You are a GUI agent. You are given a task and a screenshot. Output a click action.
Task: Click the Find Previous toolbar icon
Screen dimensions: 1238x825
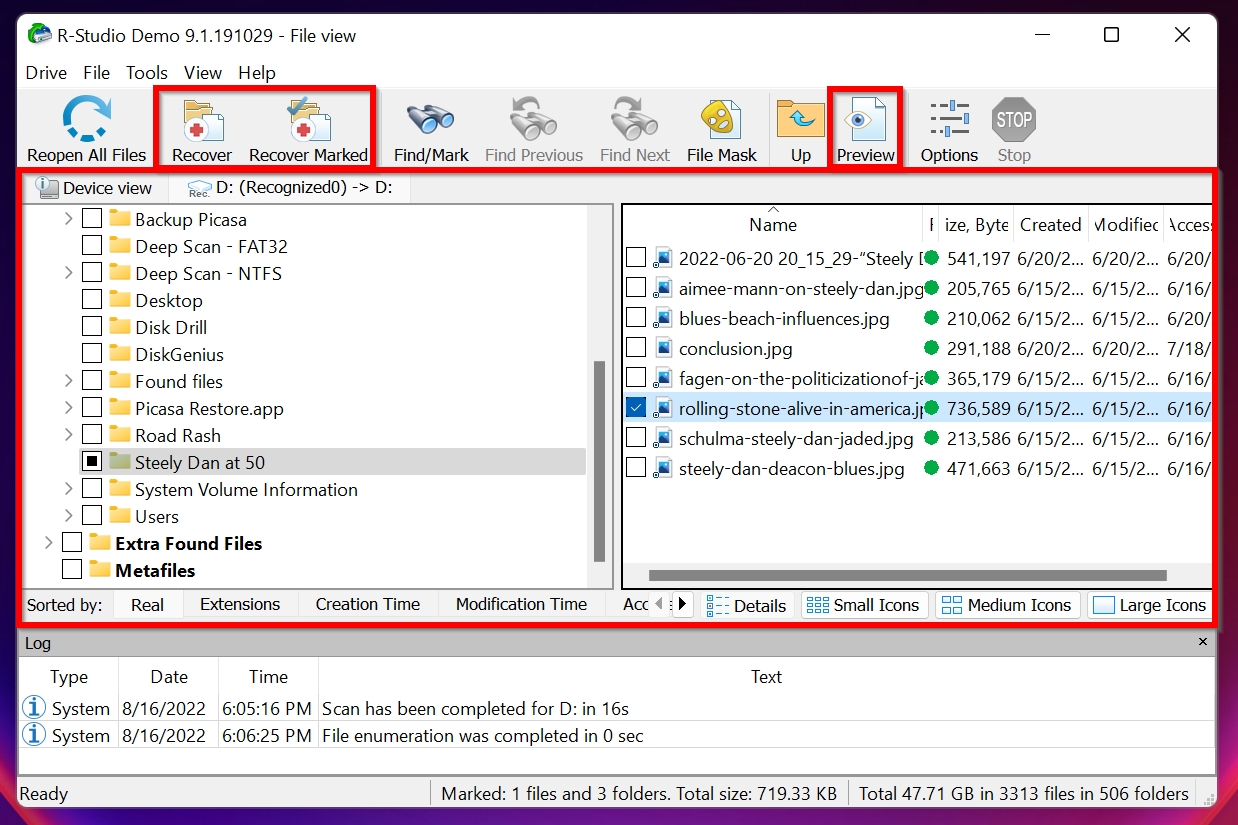click(533, 119)
